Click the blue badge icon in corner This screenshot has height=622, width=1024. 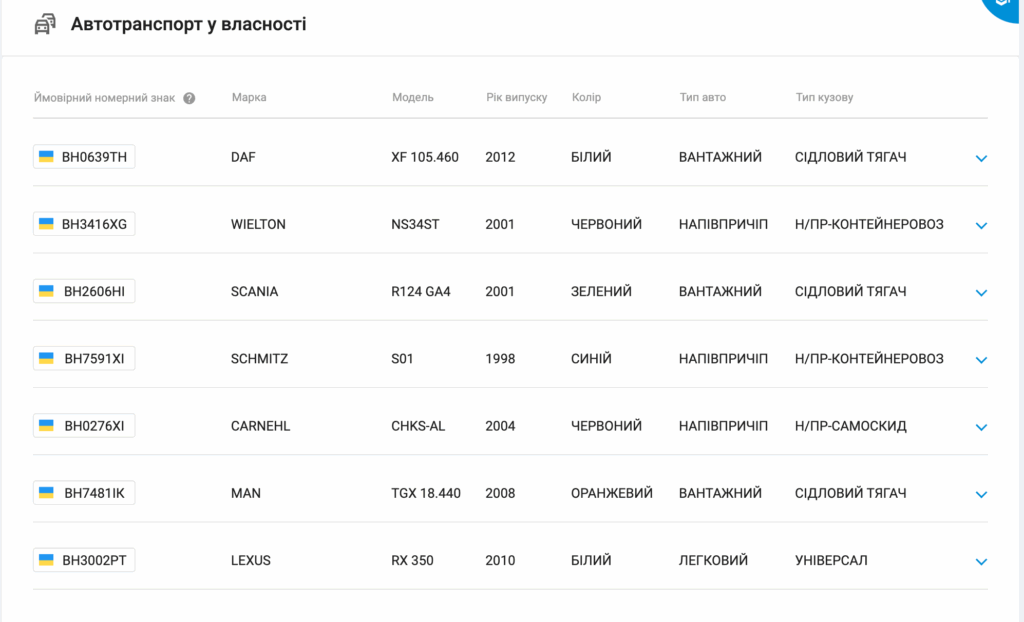click(1002, 7)
